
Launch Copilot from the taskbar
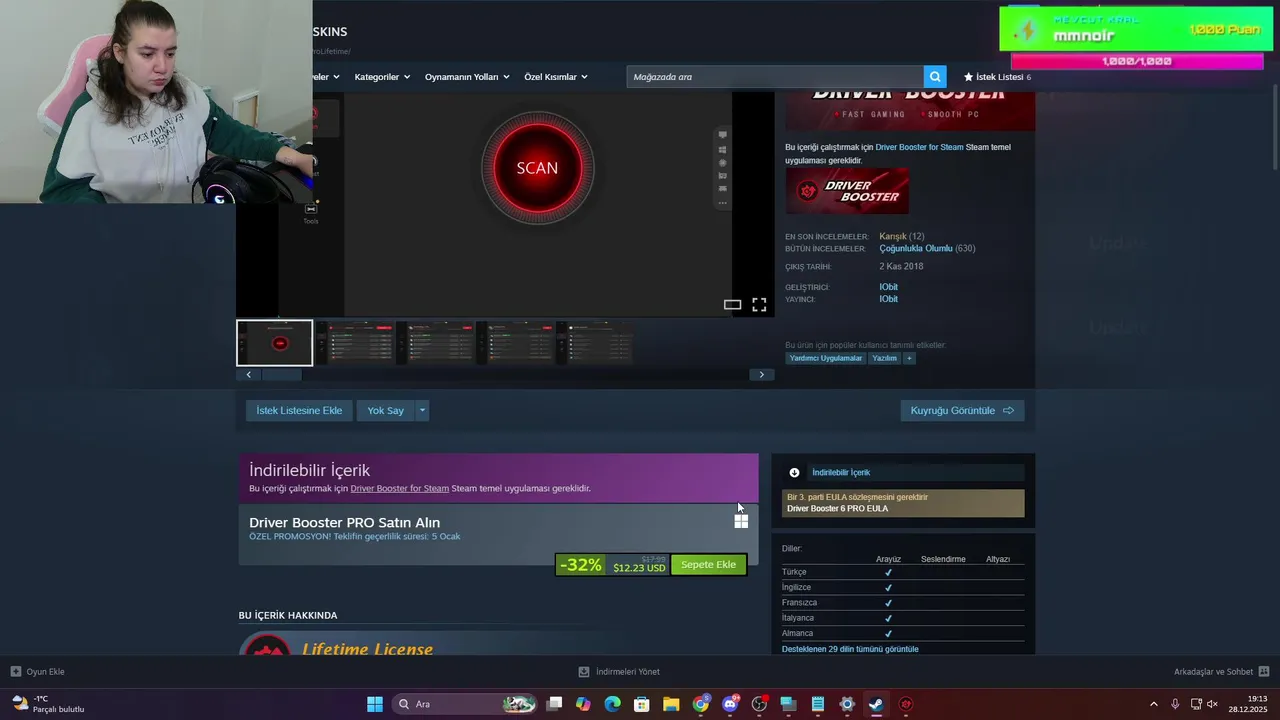point(583,704)
